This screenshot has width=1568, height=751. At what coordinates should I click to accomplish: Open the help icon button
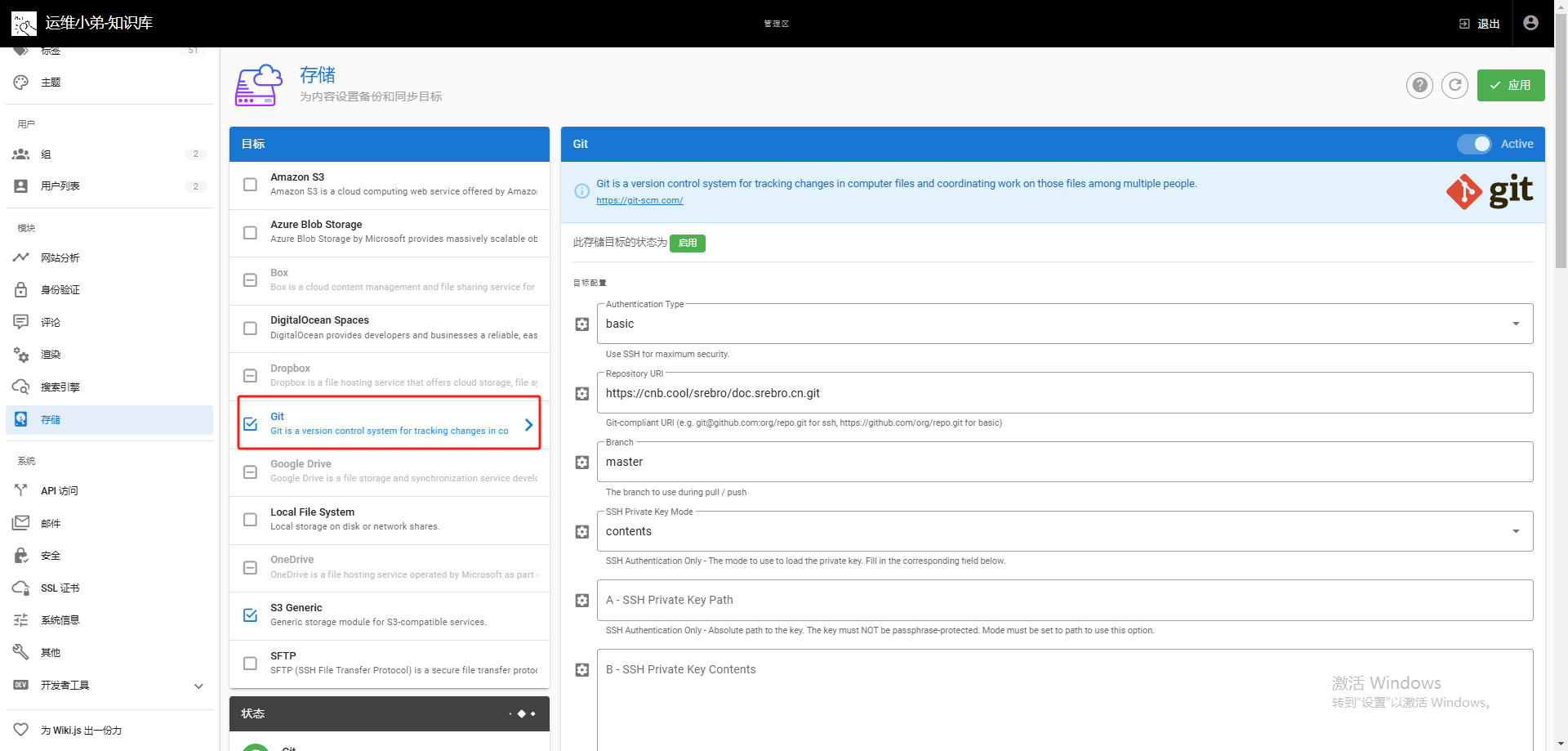point(1419,85)
